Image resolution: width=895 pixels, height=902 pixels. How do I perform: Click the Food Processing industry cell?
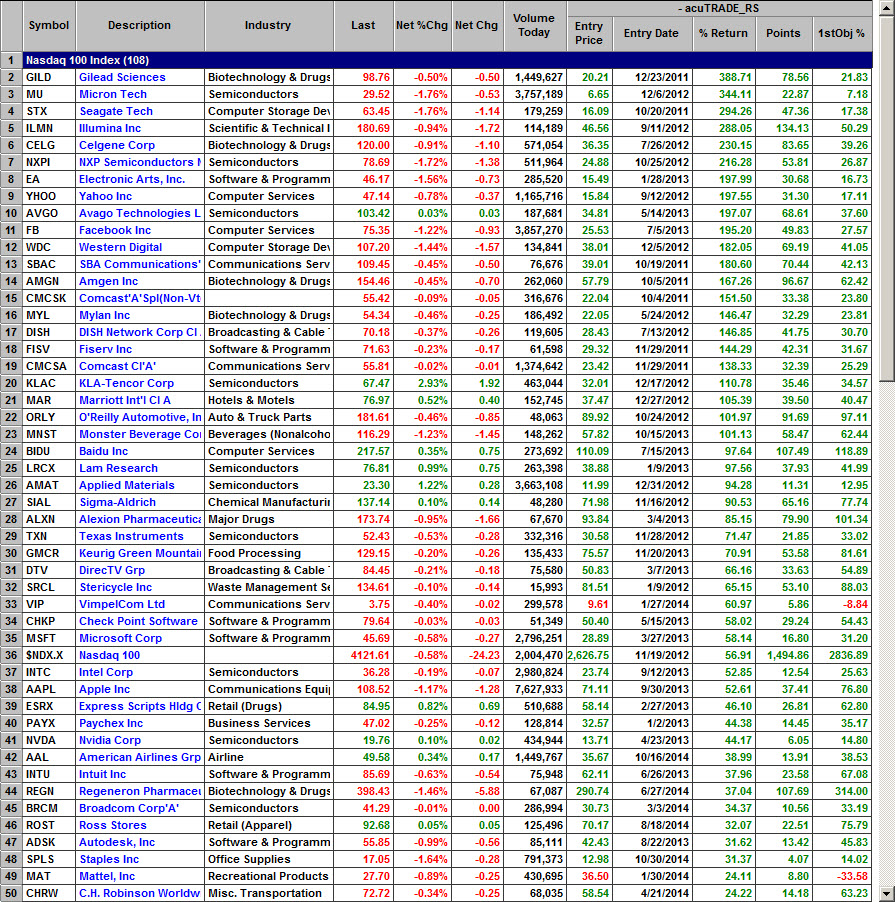point(269,553)
